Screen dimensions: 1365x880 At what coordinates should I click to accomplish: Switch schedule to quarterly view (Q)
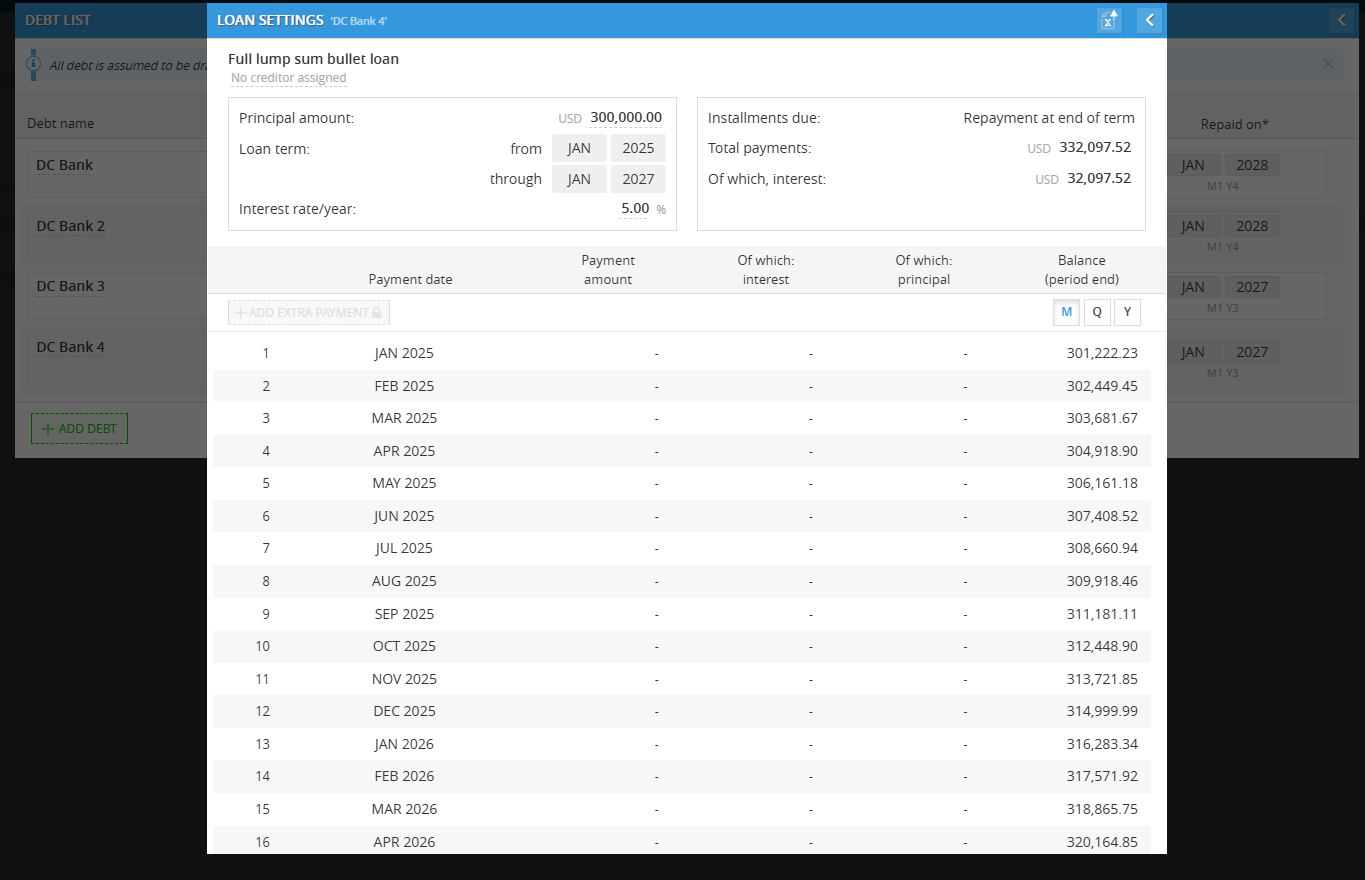point(1097,312)
